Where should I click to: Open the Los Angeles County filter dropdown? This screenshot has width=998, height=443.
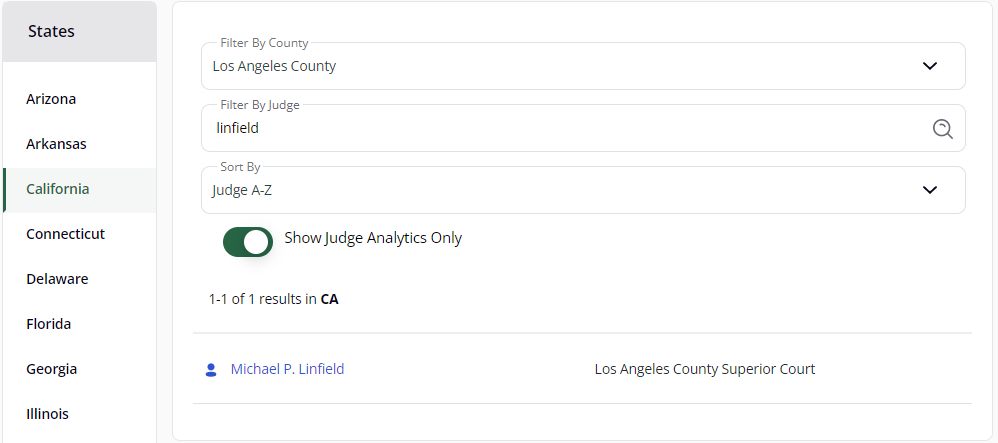(583, 66)
